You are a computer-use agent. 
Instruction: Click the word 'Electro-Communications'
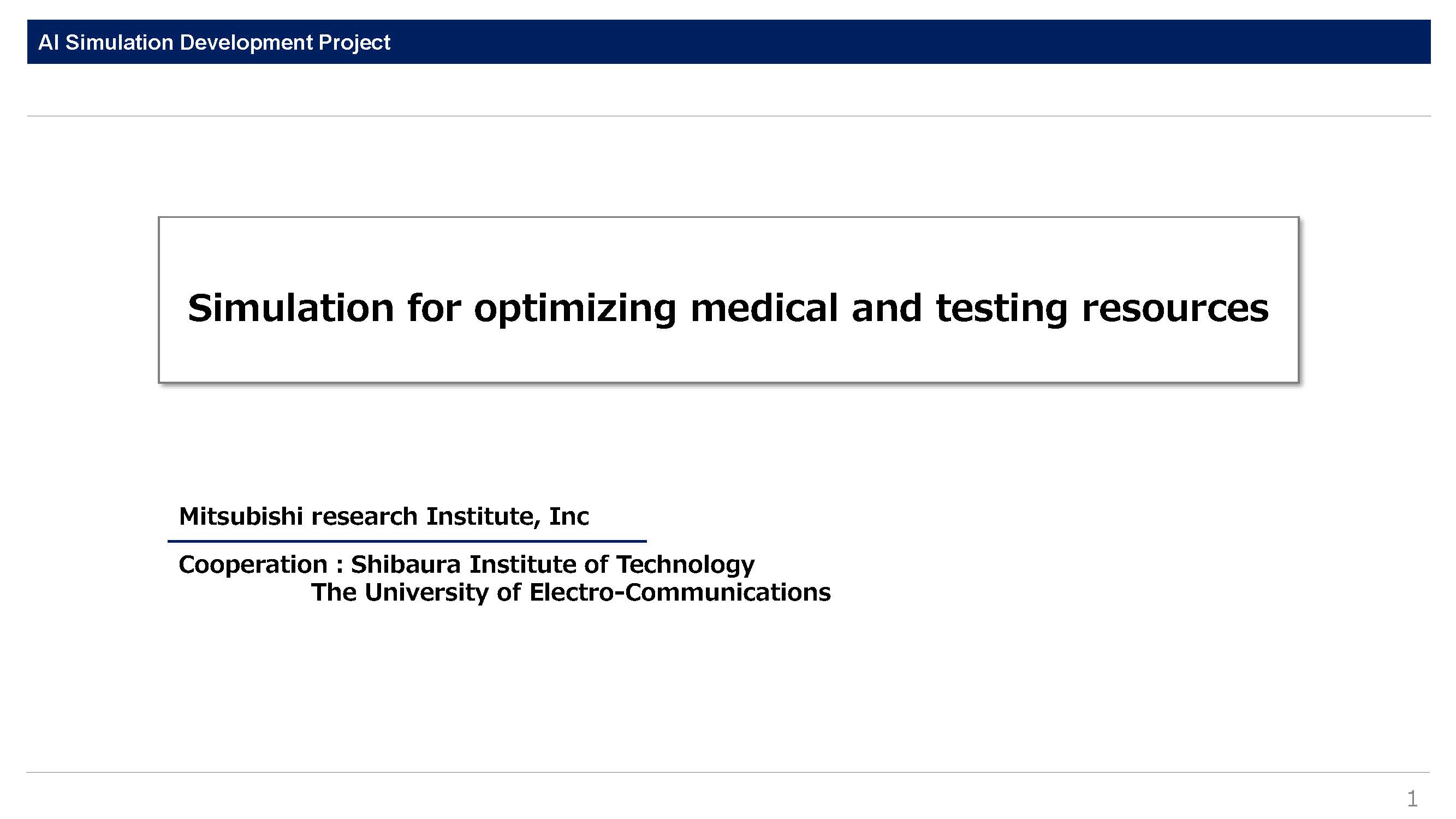(x=680, y=592)
